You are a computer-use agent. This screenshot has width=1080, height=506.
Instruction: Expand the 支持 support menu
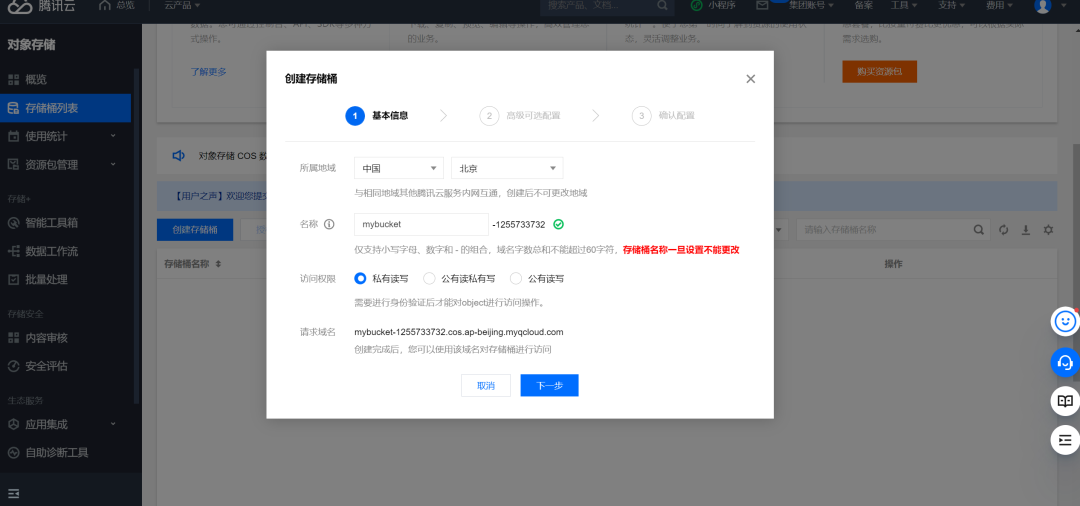click(951, 6)
